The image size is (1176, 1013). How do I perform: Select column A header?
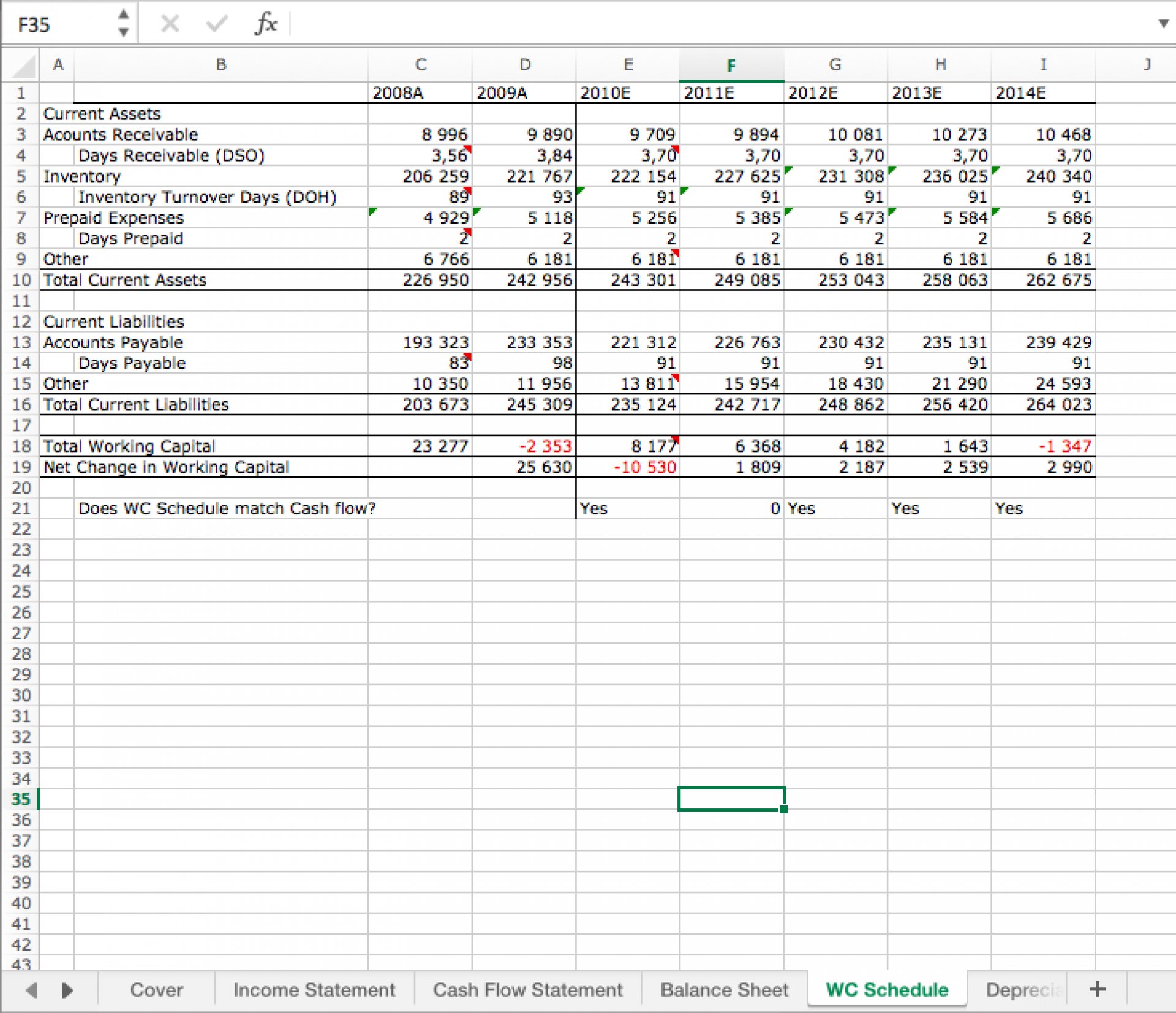58,65
